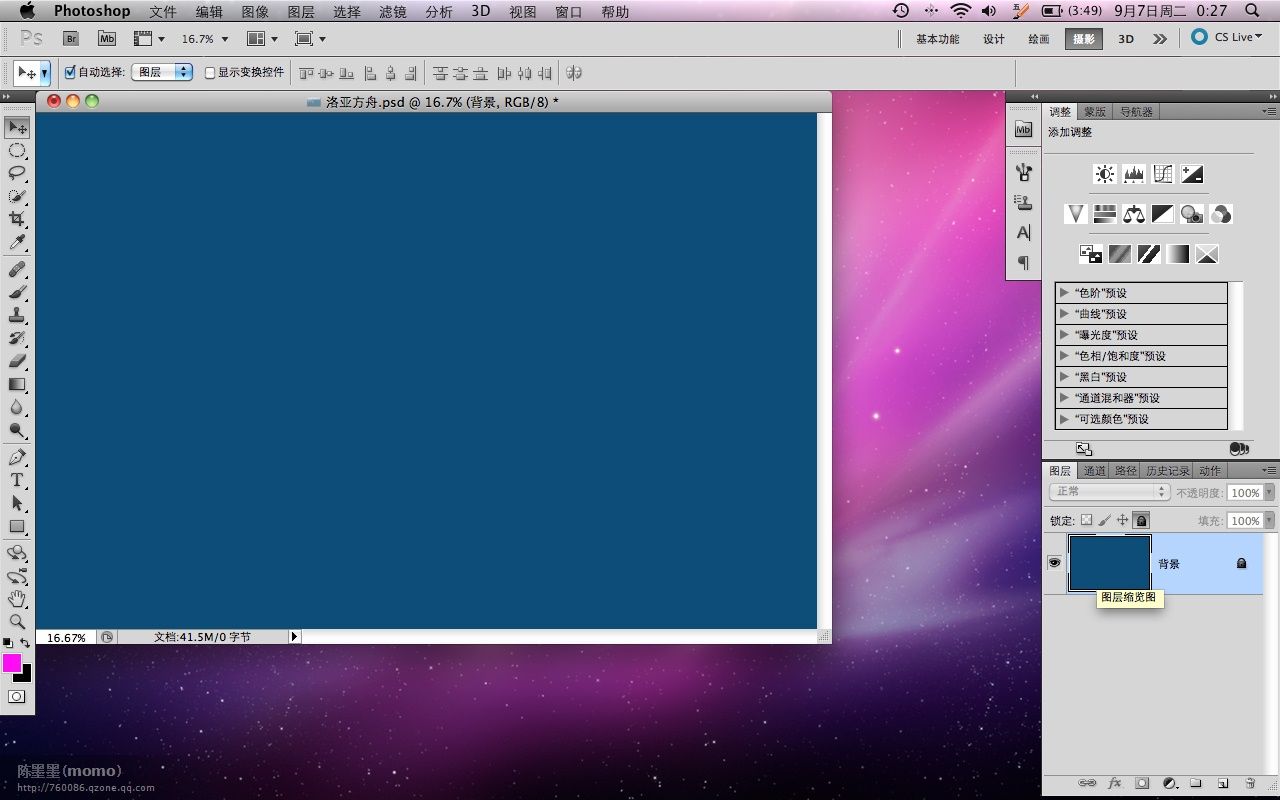This screenshot has width=1280, height=800.
Task: Add an Exposure adjustment
Action: click(1191, 174)
